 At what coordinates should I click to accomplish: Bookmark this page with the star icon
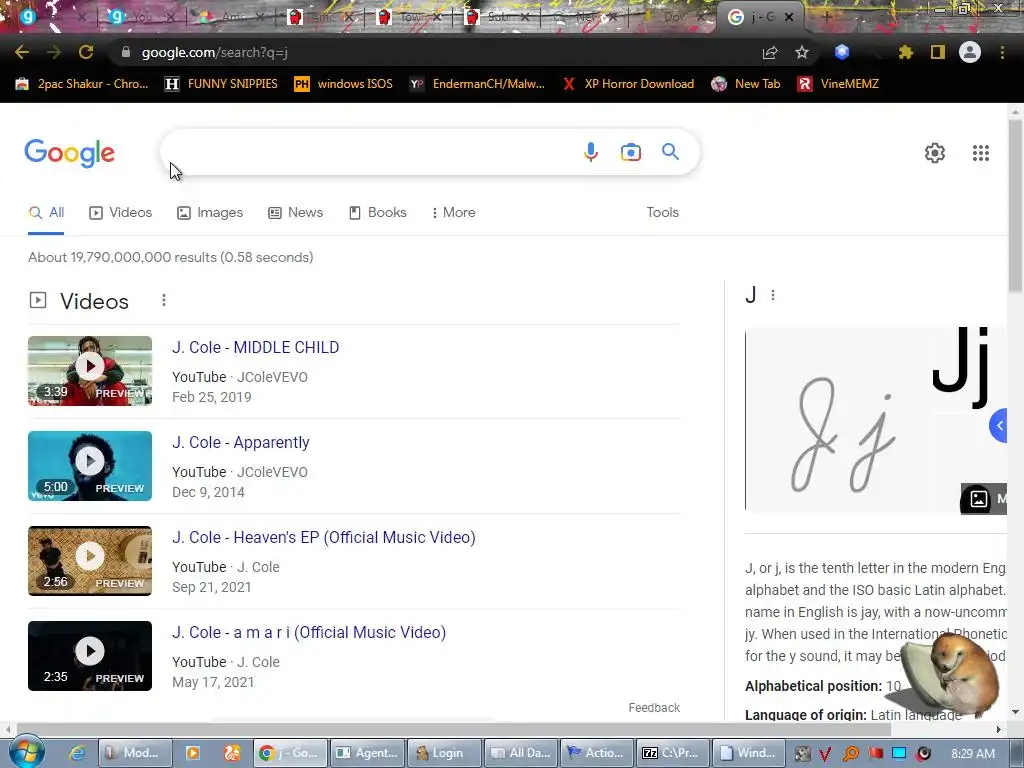coord(802,52)
